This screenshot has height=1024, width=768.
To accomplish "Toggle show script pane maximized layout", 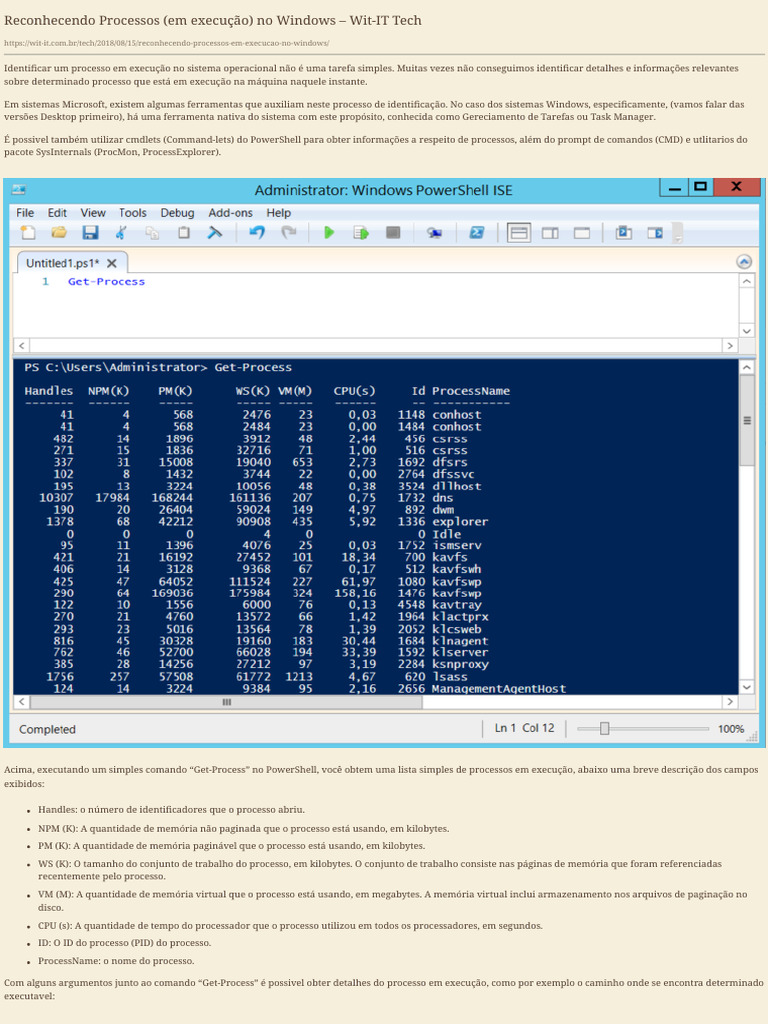I will (581, 233).
